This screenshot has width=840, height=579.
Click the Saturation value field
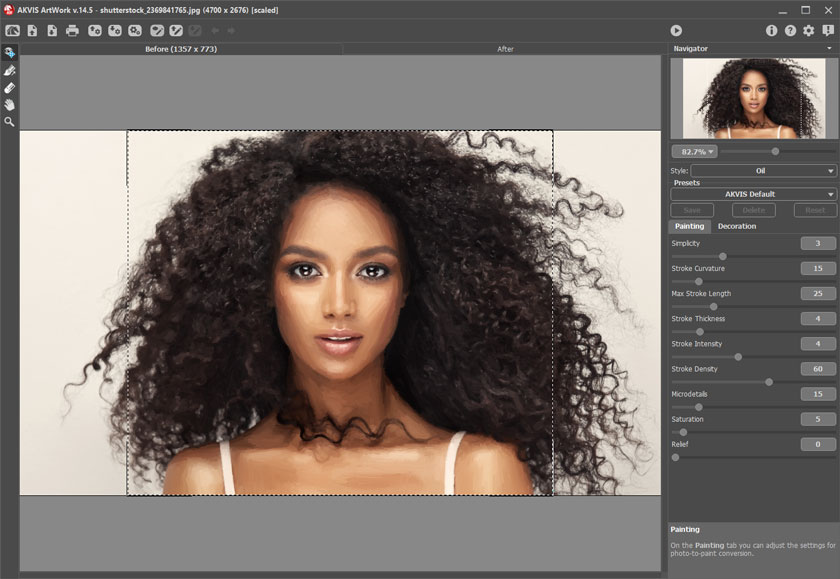(818, 419)
